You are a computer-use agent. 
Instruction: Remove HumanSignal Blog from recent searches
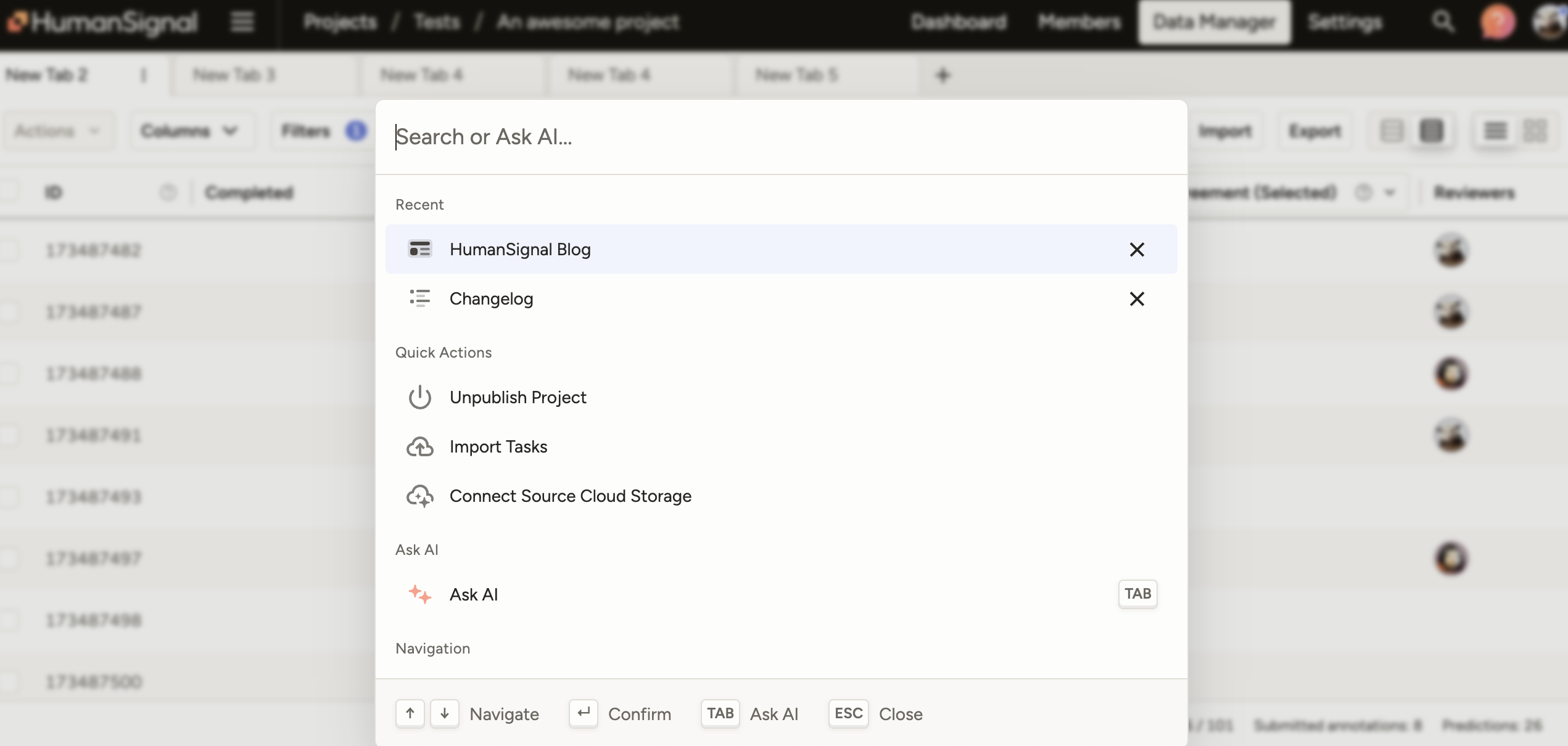[x=1137, y=249]
